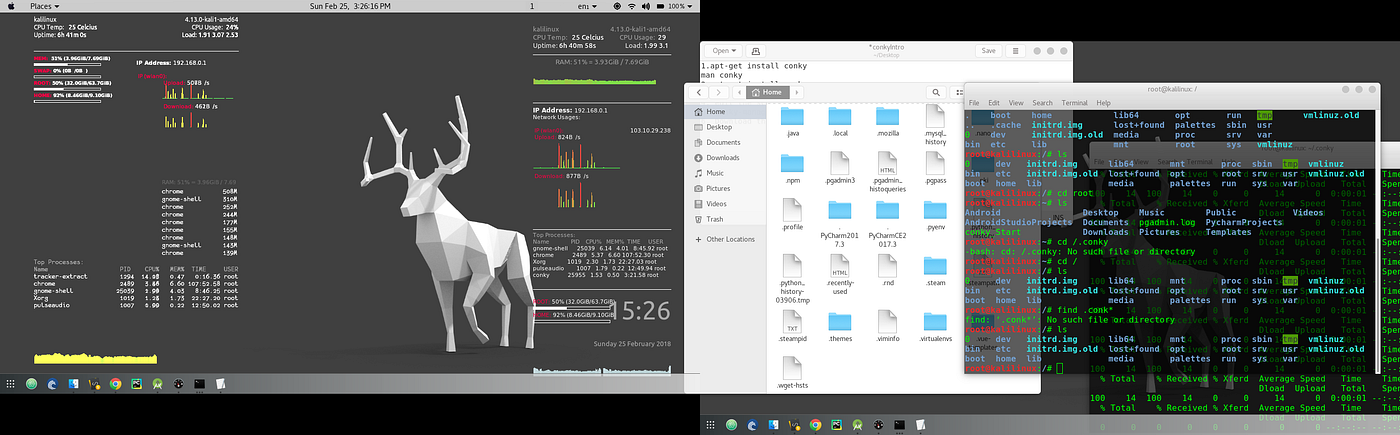Select the PyCharmCE2017.3 folder

(x=887, y=222)
